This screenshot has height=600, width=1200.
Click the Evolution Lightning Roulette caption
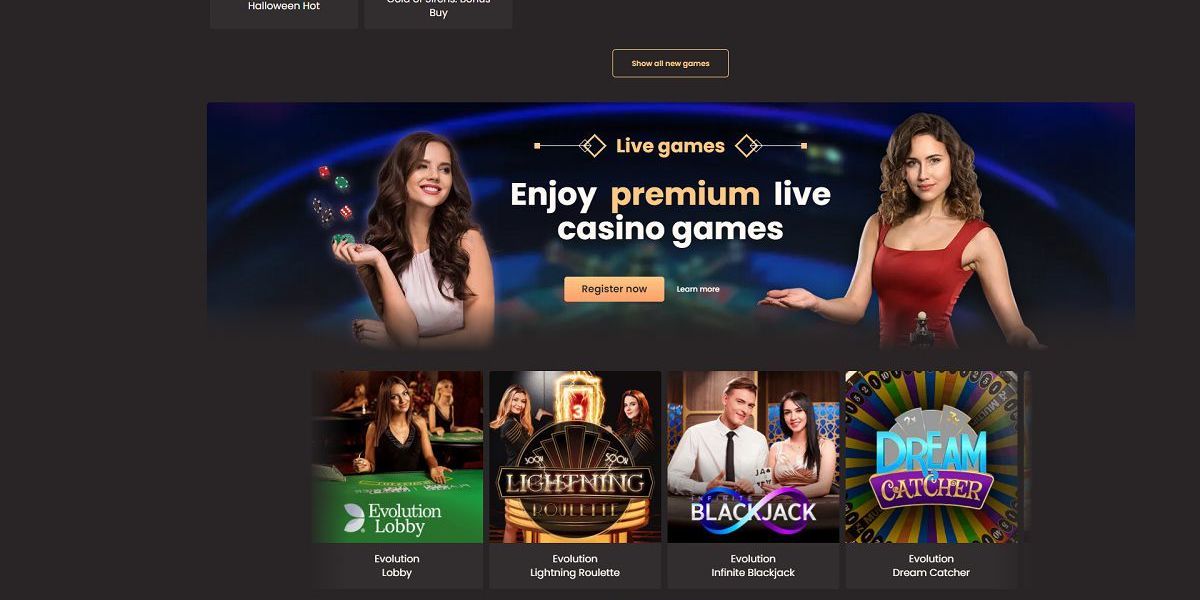tap(575, 566)
